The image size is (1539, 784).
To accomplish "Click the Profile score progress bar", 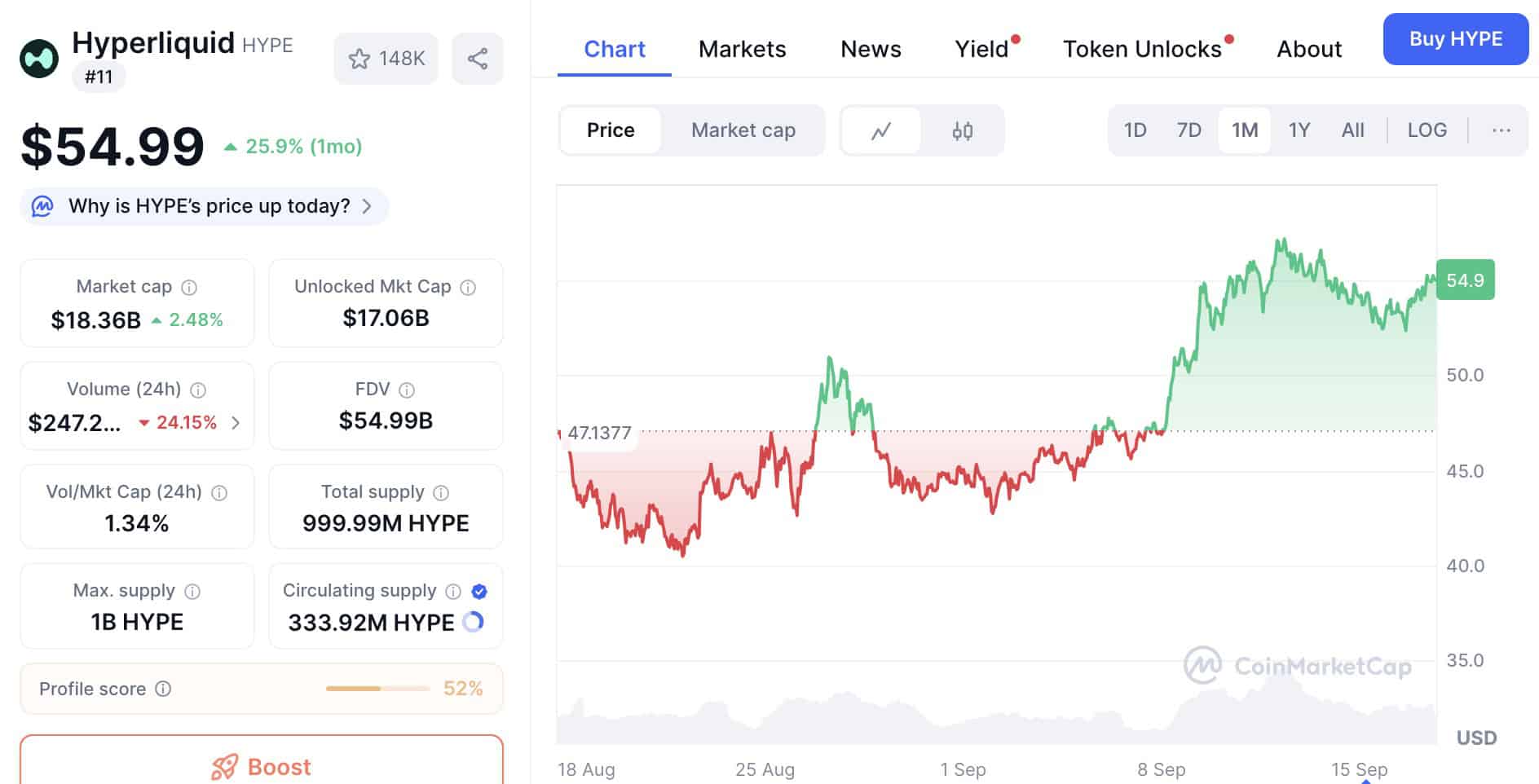I will coord(377,689).
